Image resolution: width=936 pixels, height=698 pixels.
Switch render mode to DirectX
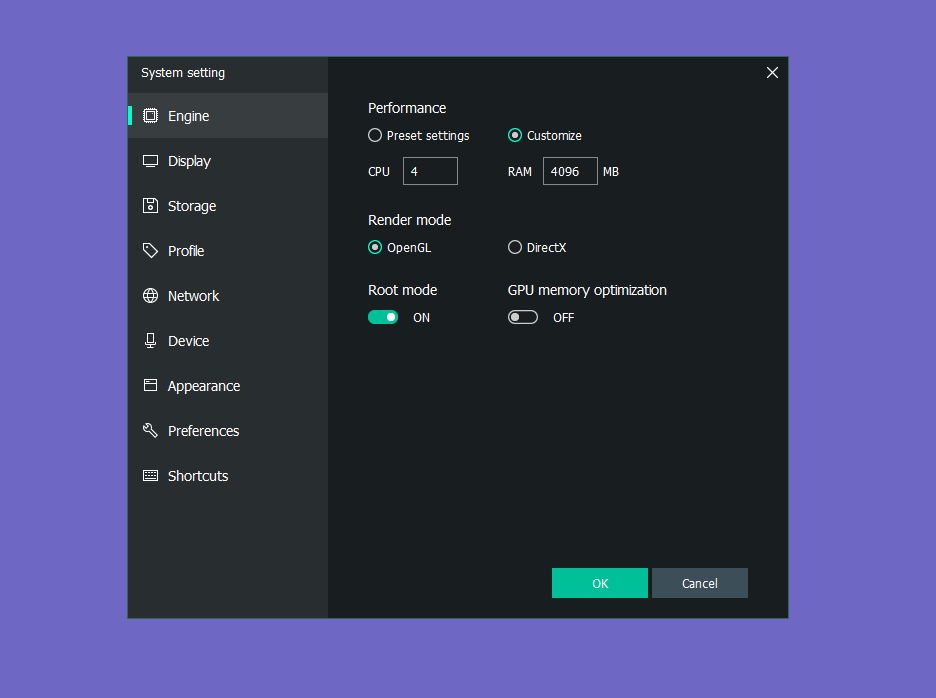pyautogui.click(x=514, y=247)
